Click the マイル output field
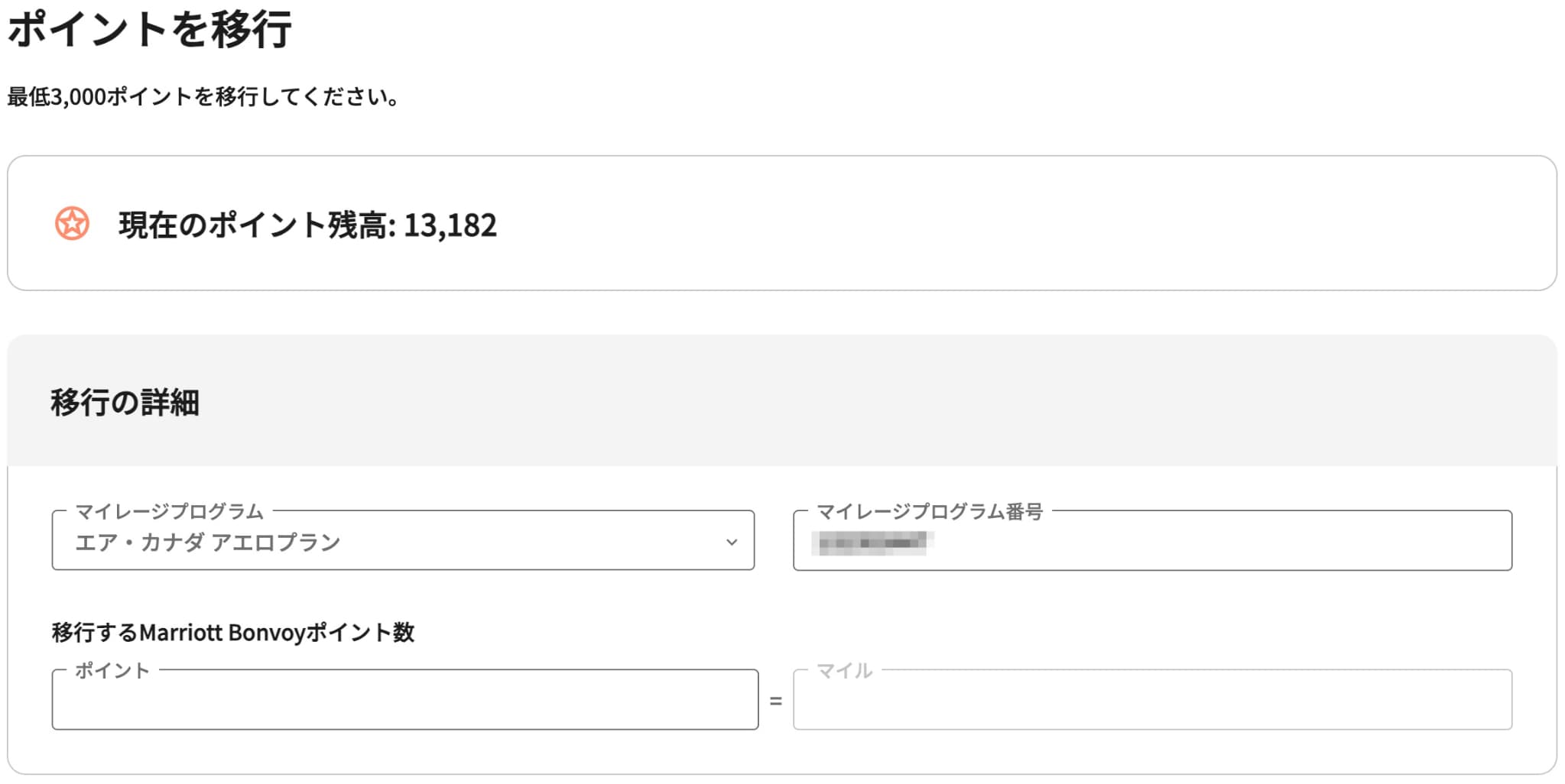Screen dimensions: 1565x784 click(1152, 699)
